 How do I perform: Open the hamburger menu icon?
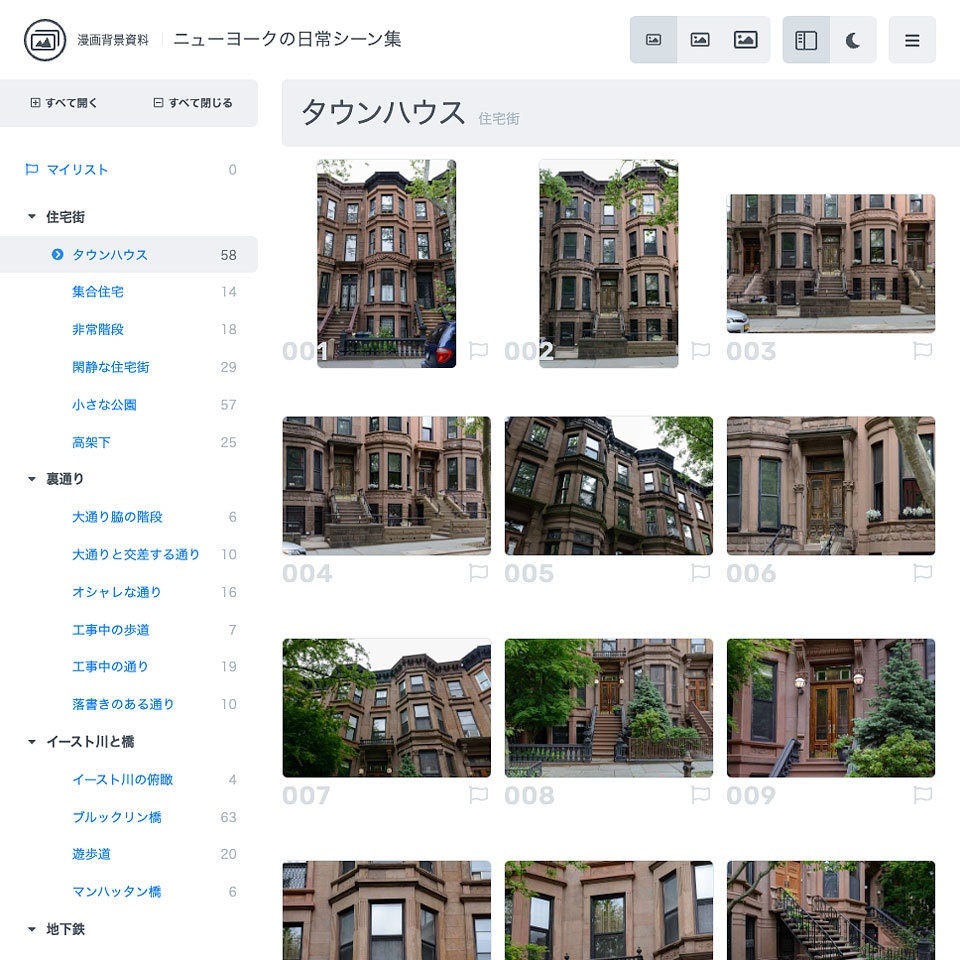coord(912,40)
